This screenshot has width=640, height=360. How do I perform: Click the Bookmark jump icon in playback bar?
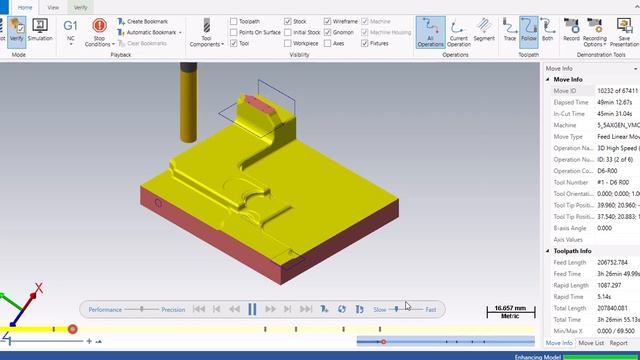tap(324, 309)
